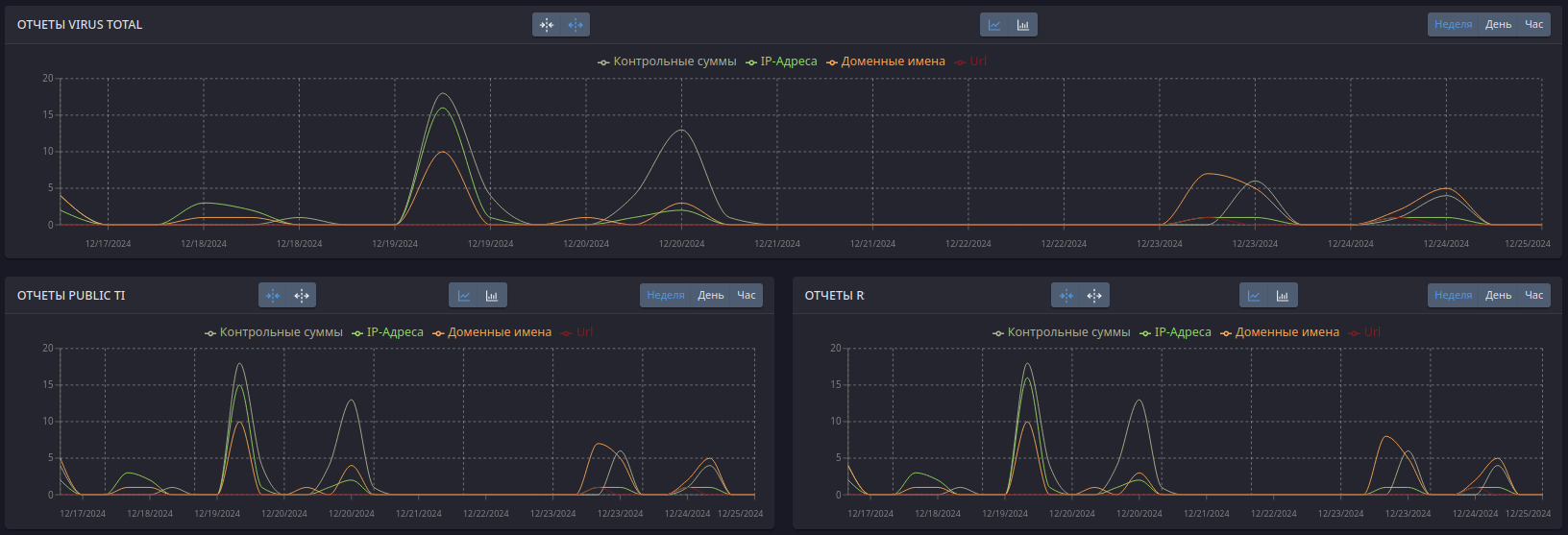The width and height of the screenshot is (1568, 535).
Task: Select Неделя period for Virus Total reports
Action: point(1454,25)
